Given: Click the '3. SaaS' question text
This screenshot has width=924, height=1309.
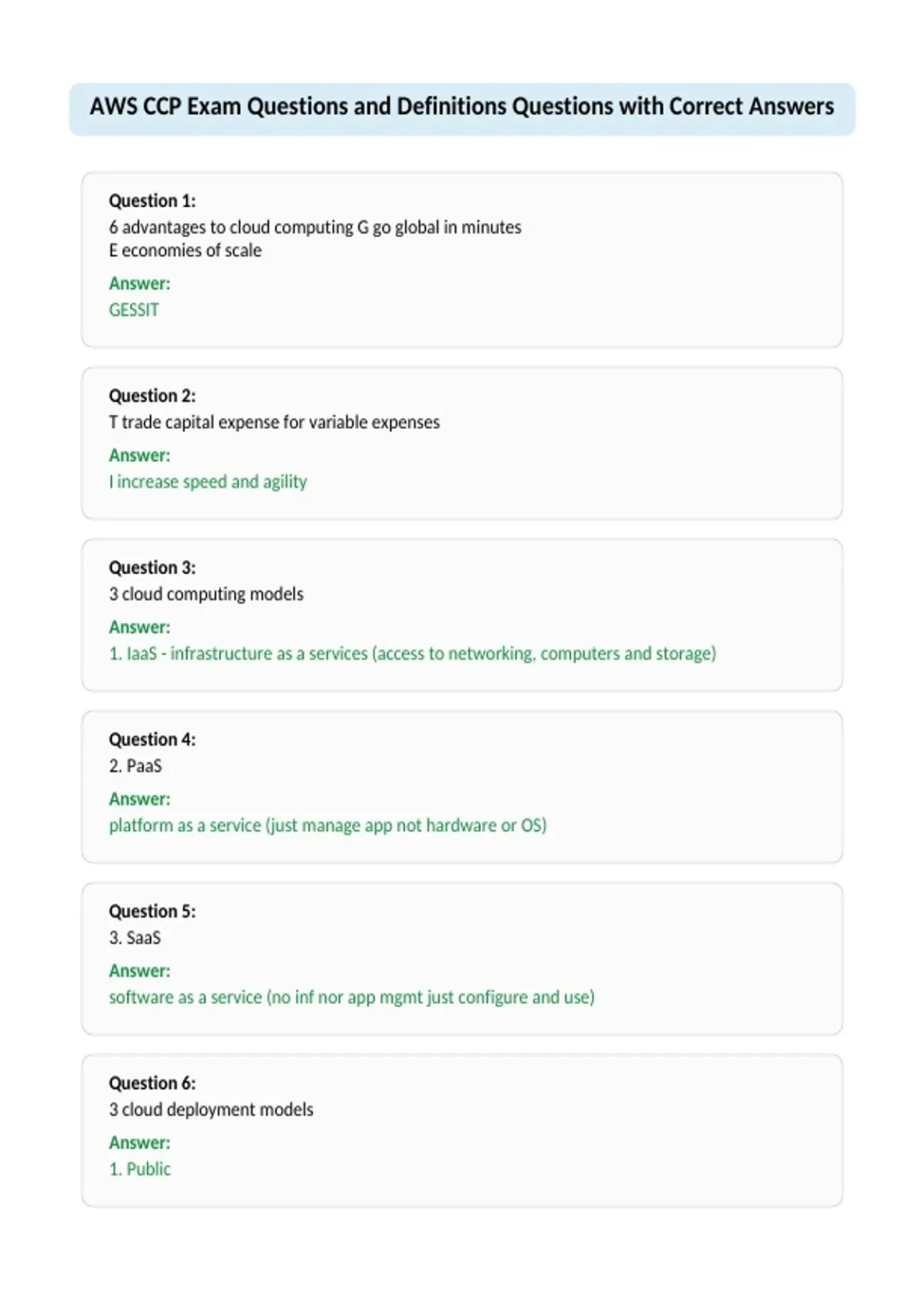Looking at the screenshot, I should 135,938.
